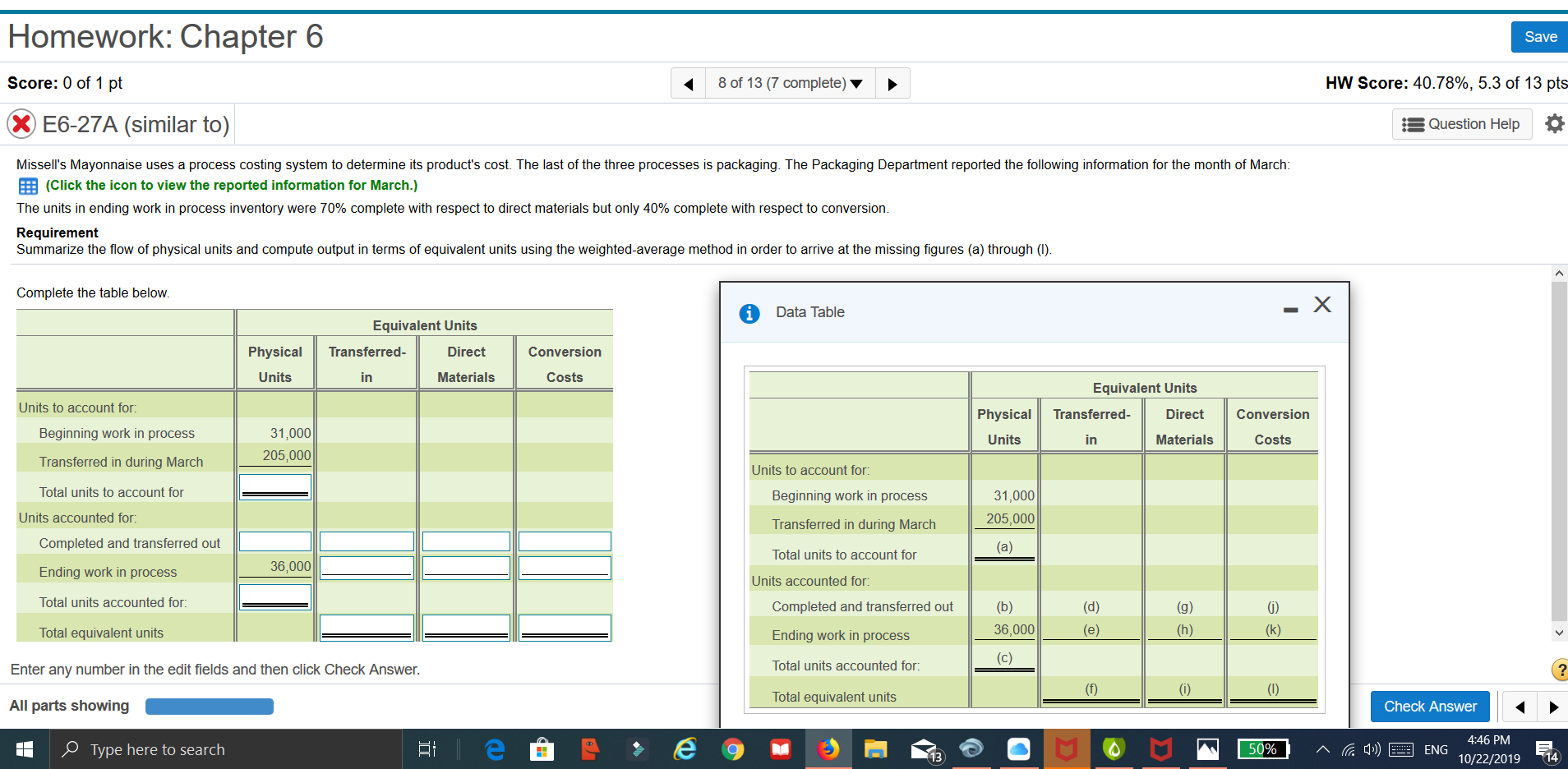This screenshot has height=769, width=1568.
Task: Click the scrollbar down arrow
Action: [x=1559, y=633]
